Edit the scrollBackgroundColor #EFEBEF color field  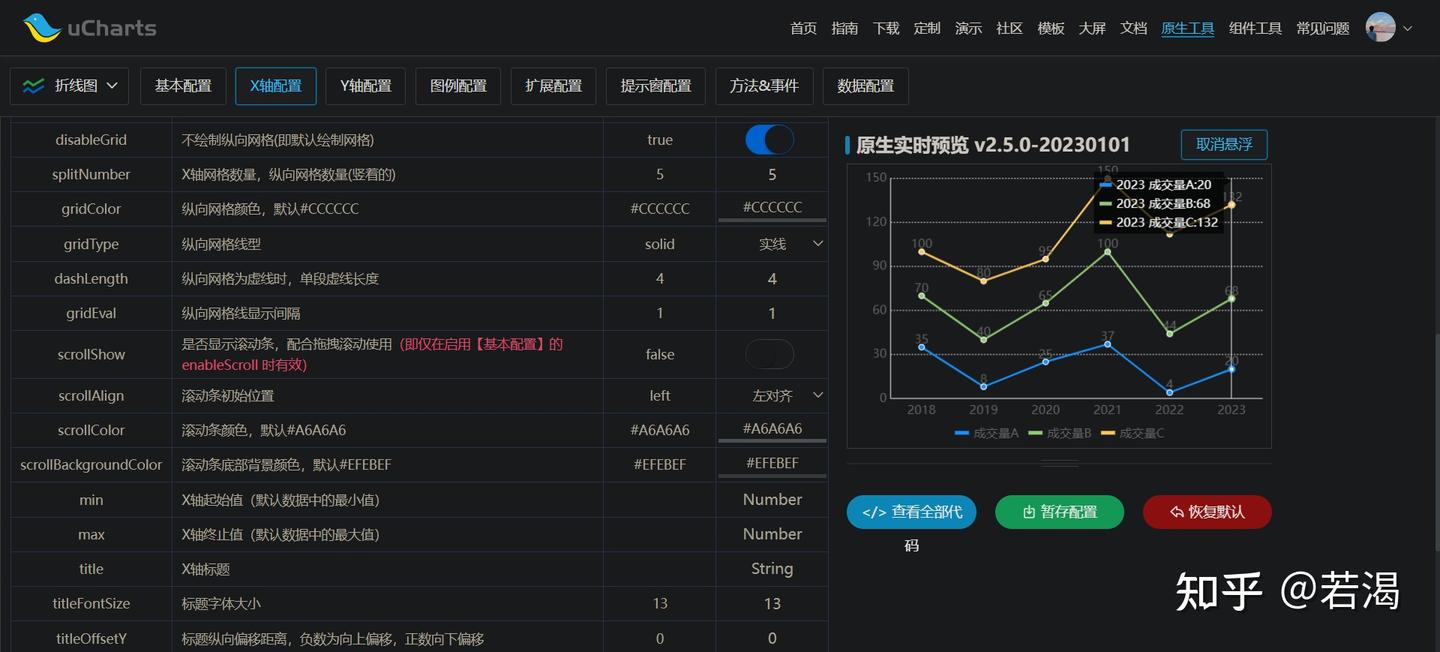772,464
